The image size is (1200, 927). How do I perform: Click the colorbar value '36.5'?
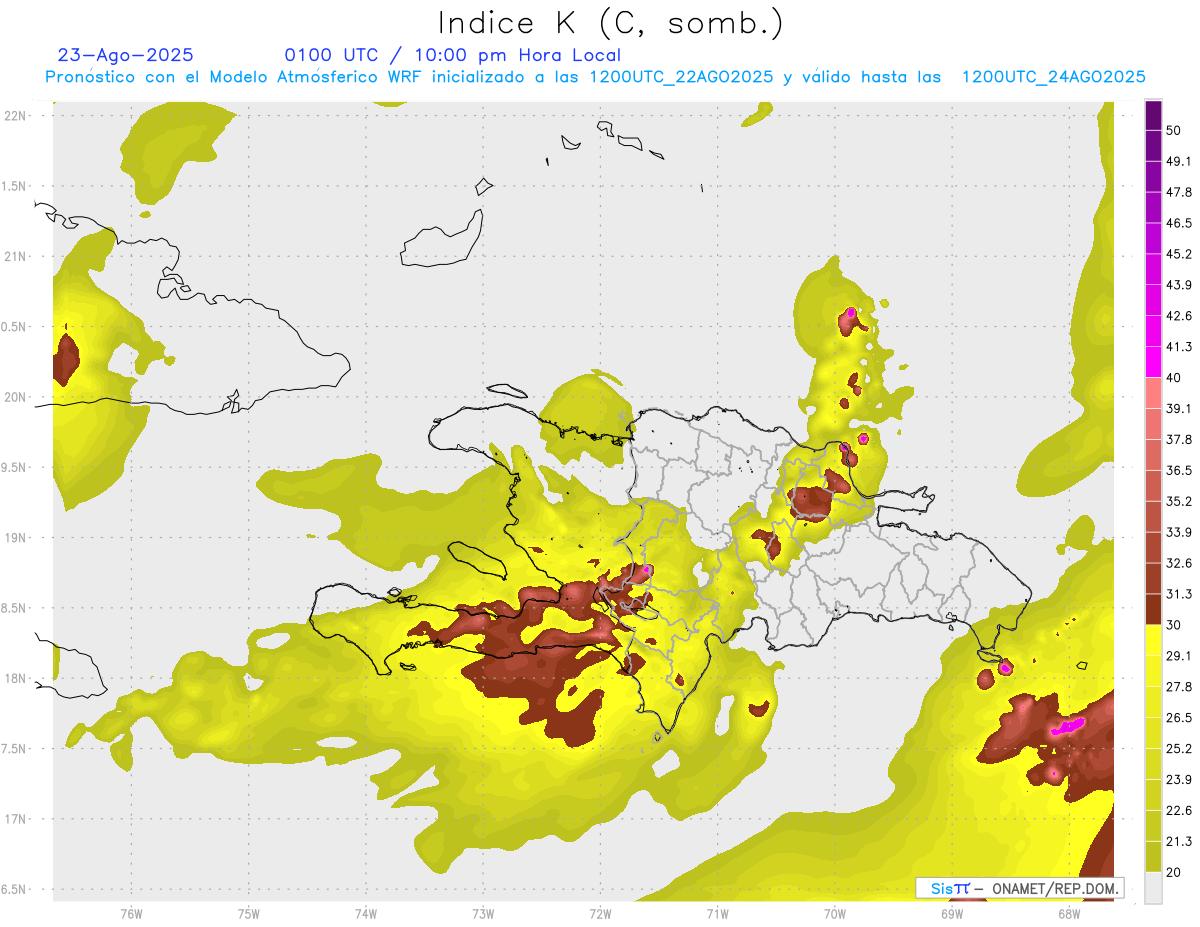click(x=1179, y=470)
